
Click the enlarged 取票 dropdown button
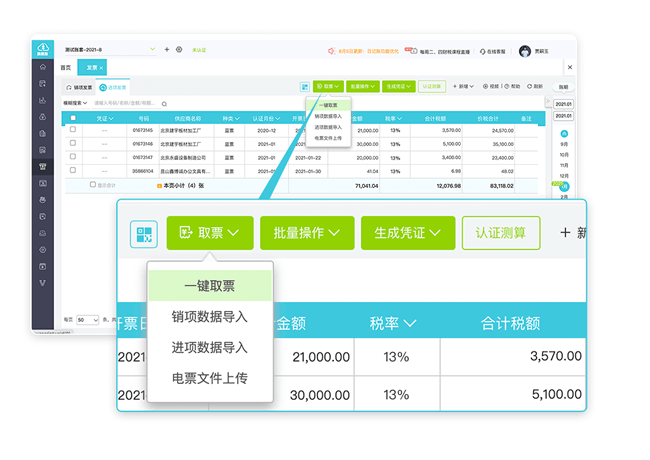point(210,233)
